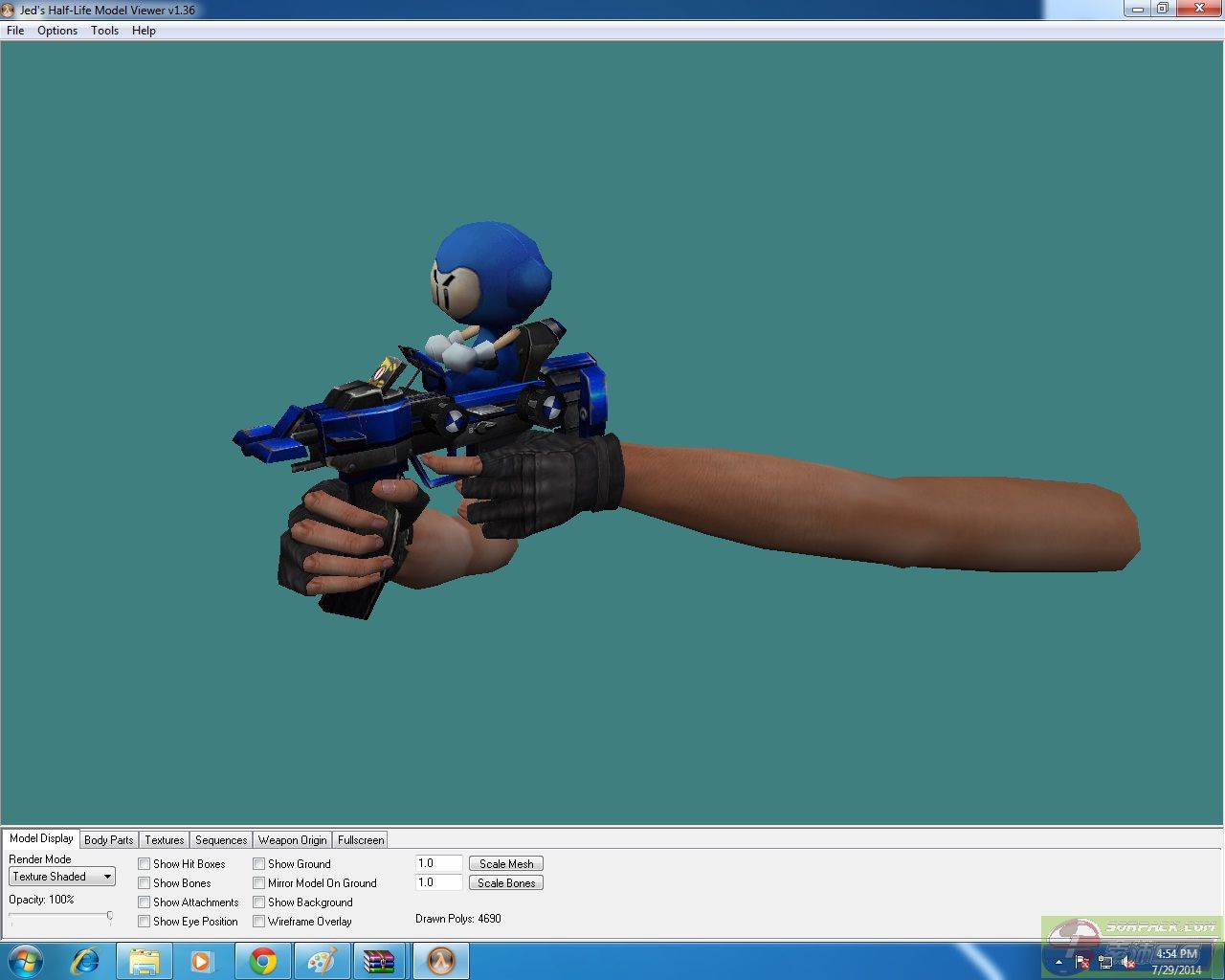Click the Opacity slider handle
Screen dimensions: 1225x980
tap(110, 917)
